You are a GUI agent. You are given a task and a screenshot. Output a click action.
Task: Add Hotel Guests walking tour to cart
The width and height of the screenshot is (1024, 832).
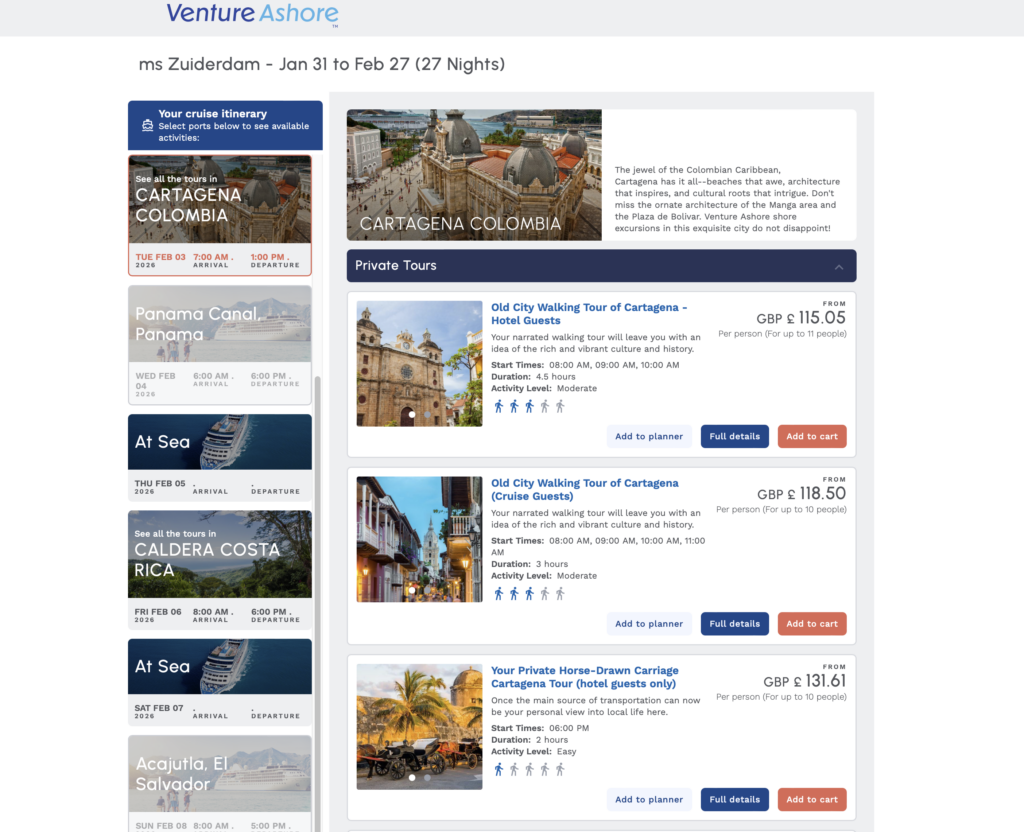point(812,436)
